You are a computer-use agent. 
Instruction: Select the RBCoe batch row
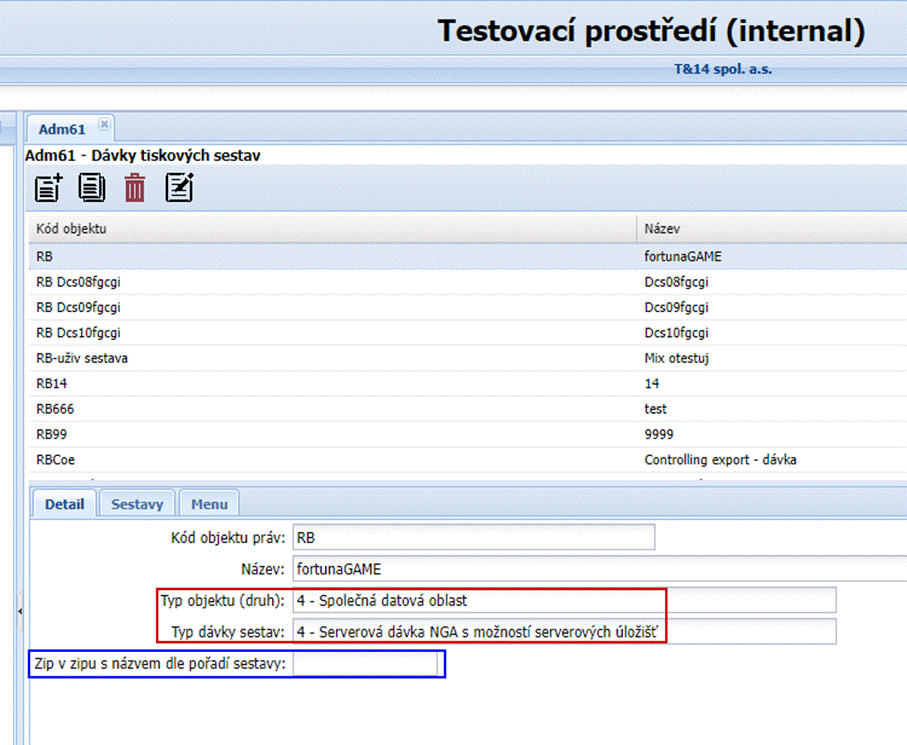coord(300,459)
